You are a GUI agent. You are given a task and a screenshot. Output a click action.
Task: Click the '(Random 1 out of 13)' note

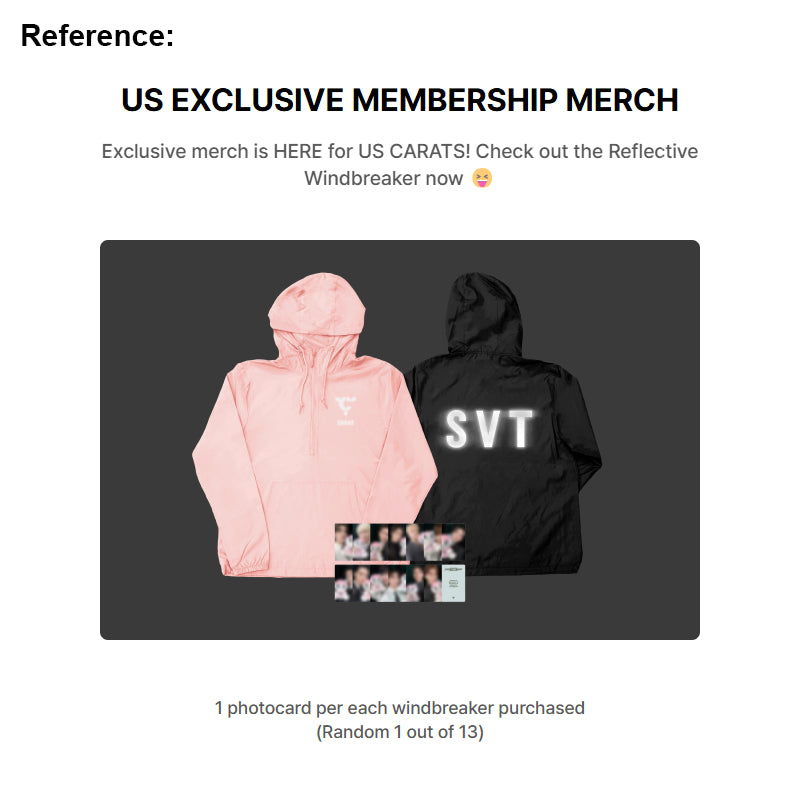click(x=399, y=732)
